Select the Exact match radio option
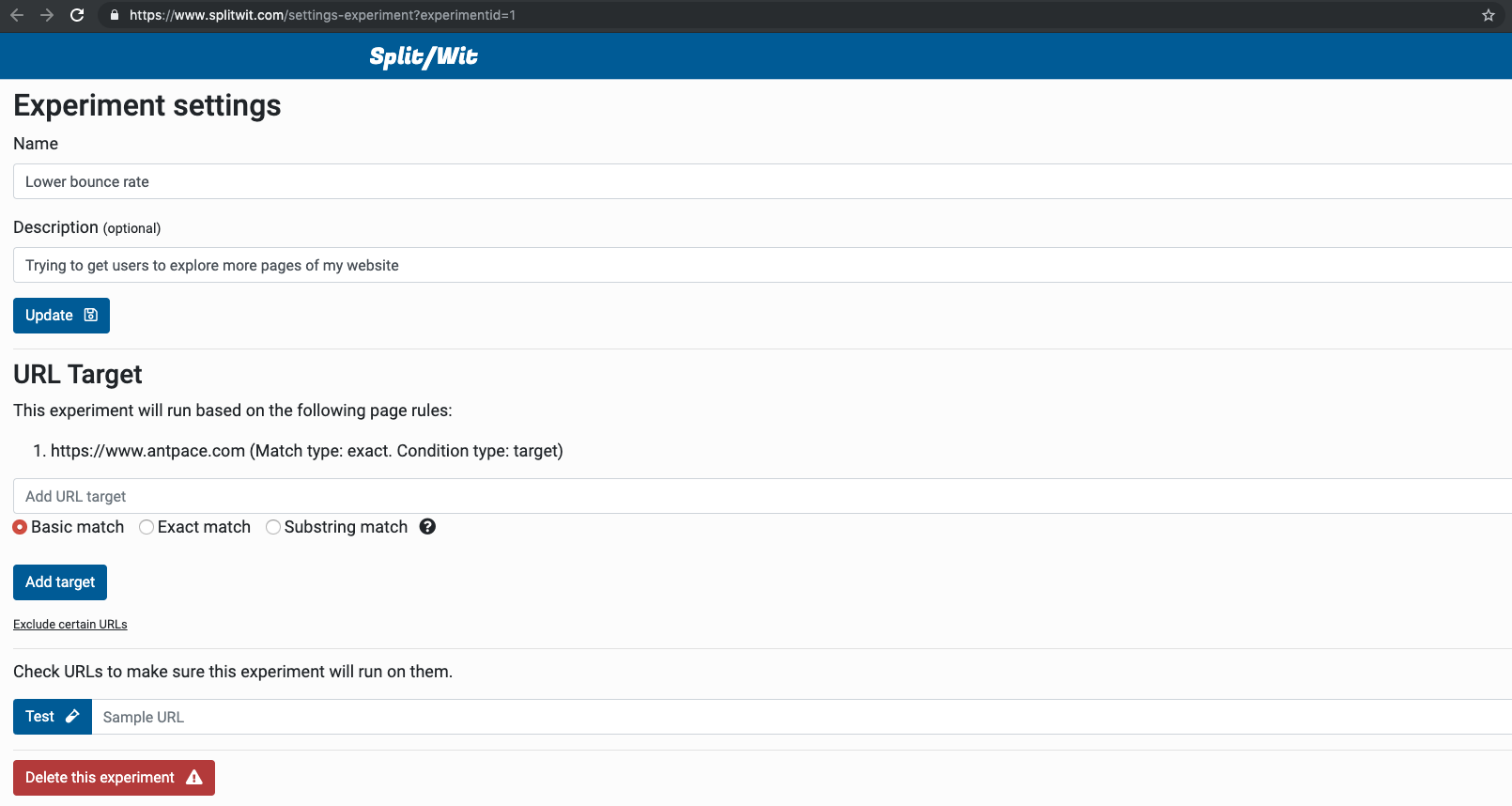The height and width of the screenshot is (806, 1512). (147, 527)
